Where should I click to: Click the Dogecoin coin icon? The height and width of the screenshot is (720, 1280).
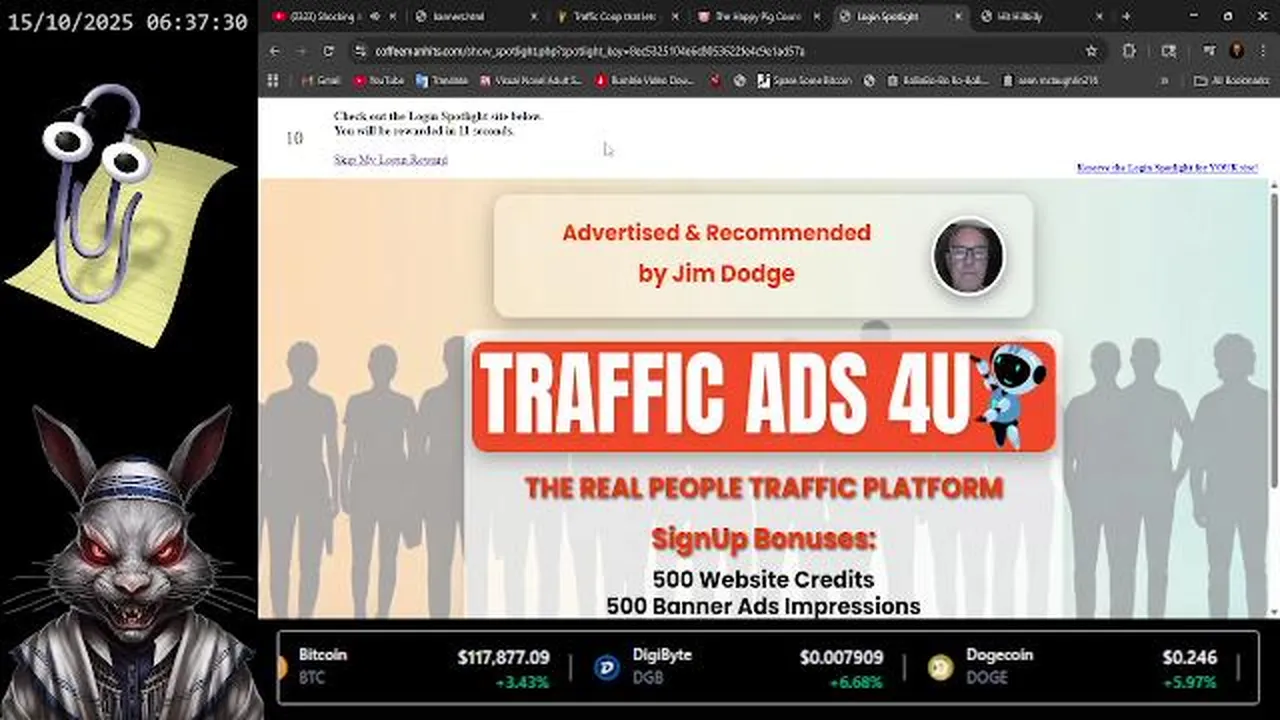pyautogui.click(x=940, y=667)
